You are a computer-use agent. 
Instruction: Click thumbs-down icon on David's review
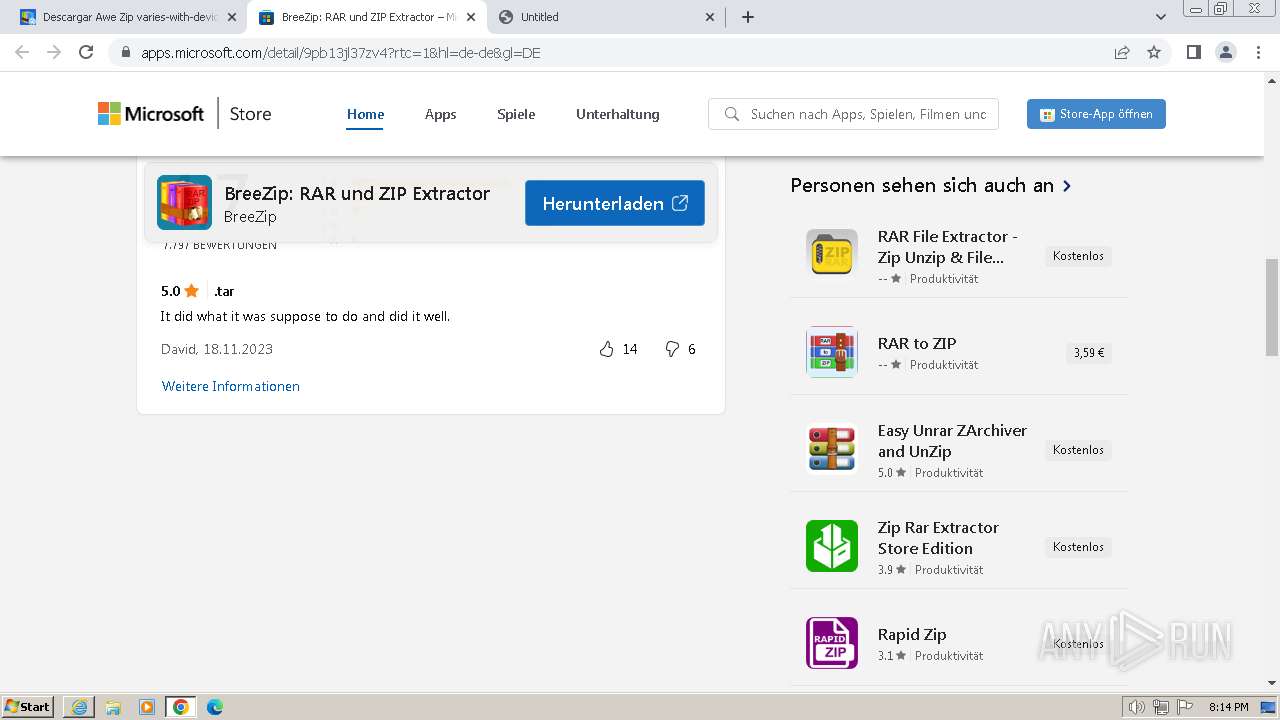click(672, 349)
